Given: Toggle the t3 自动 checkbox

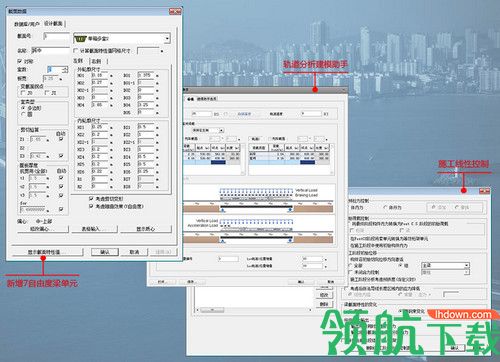Looking at the screenshot, I should 61,195.
